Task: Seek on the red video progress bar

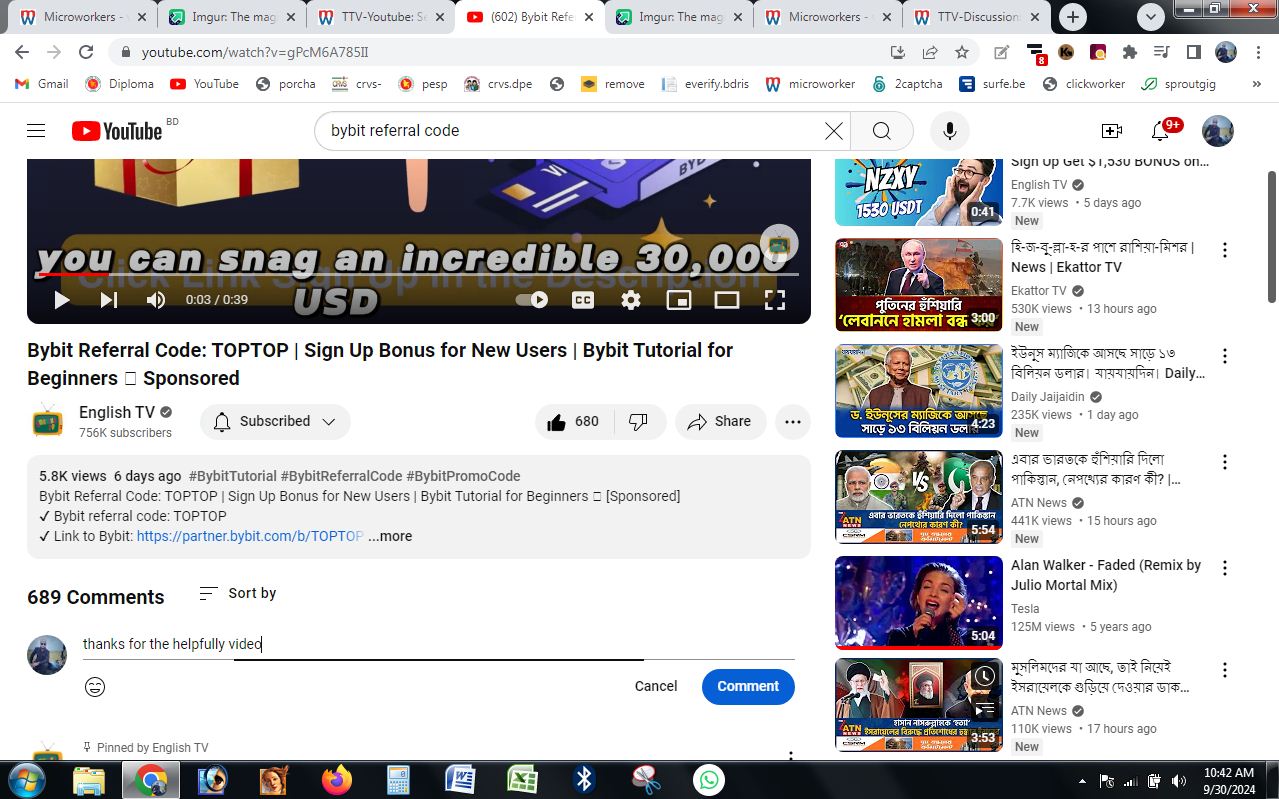Action: 418,273
